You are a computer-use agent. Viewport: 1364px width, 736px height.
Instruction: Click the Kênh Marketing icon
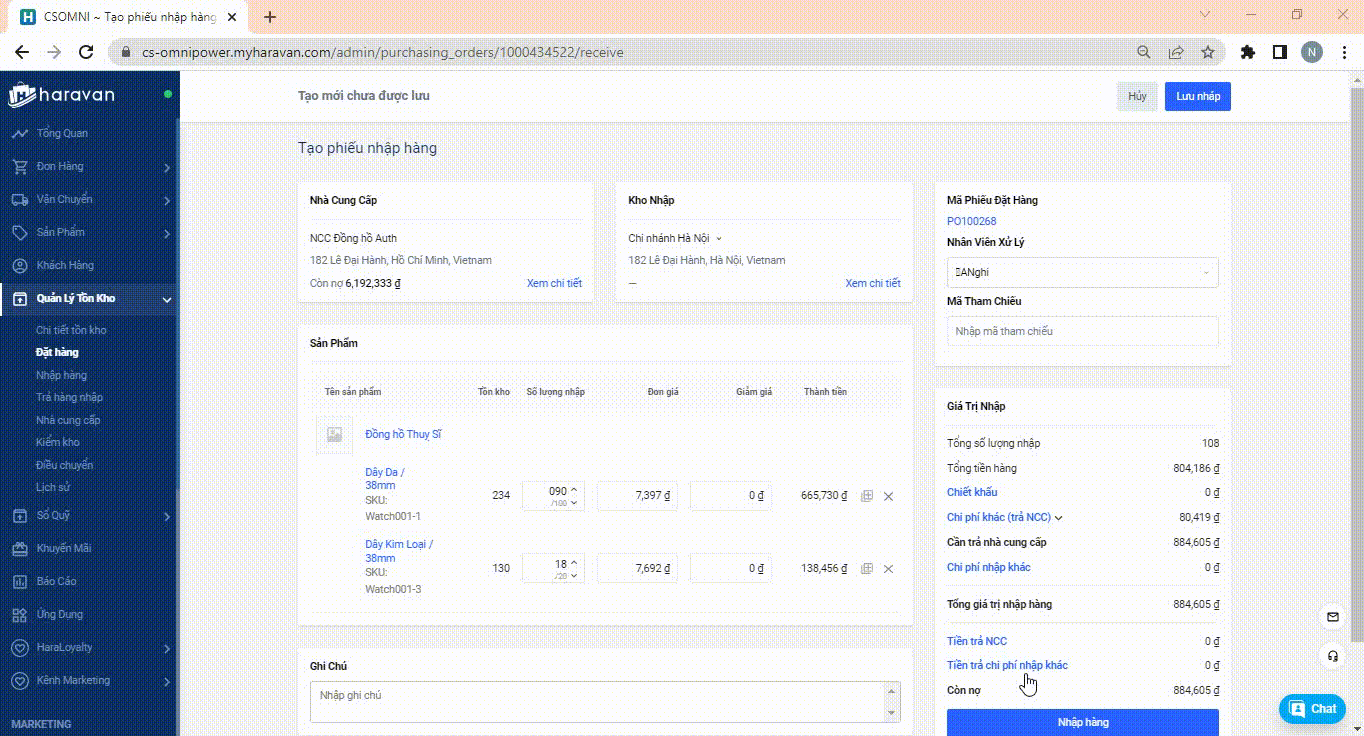pyautogui.click(x=19, y=680)
